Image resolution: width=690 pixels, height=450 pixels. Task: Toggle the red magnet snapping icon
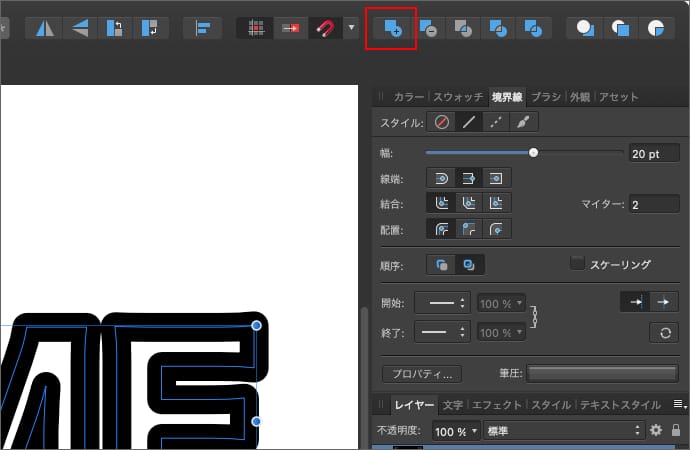click(x=323, y=28)
